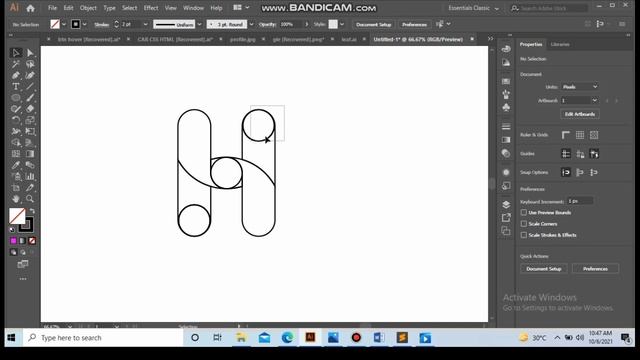Select the Shape Builder tool
The width and height of the screenshot is (640, 360).
pyautogui.click(x=16, y=142)
